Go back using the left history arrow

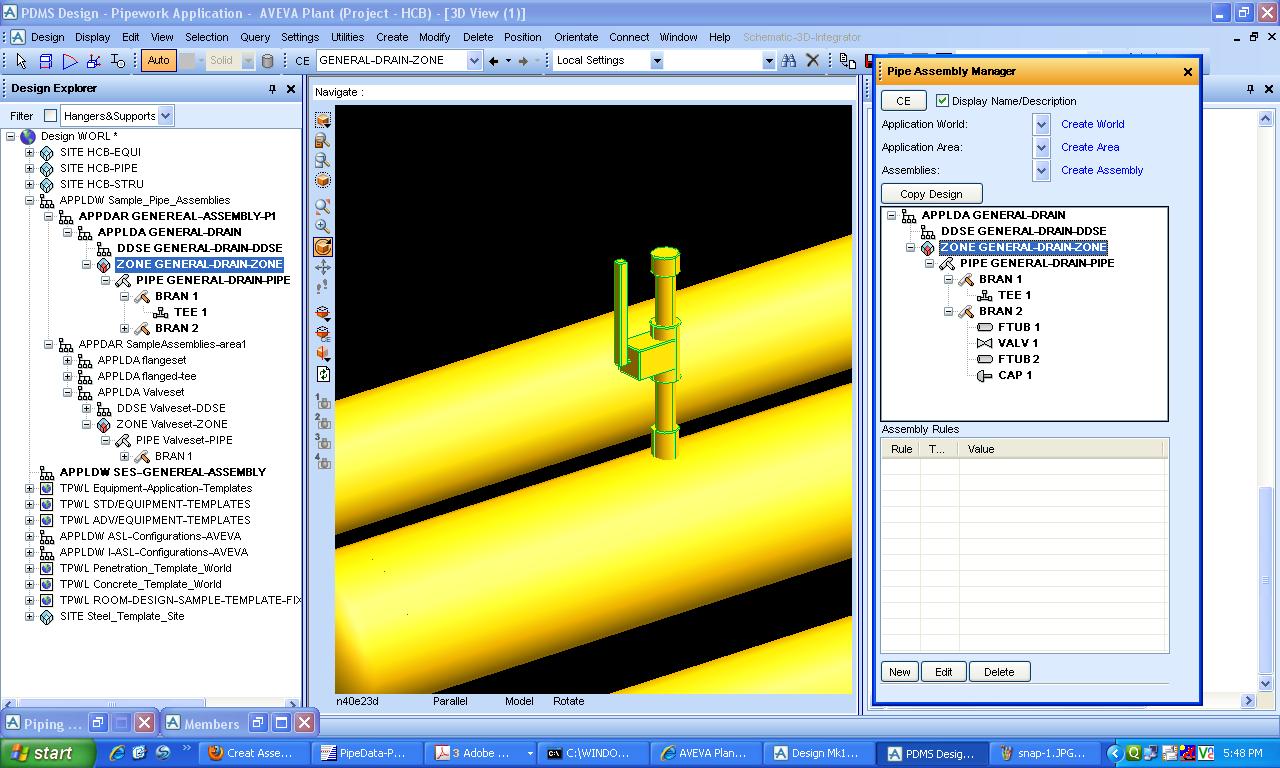[x=493, y=61]
